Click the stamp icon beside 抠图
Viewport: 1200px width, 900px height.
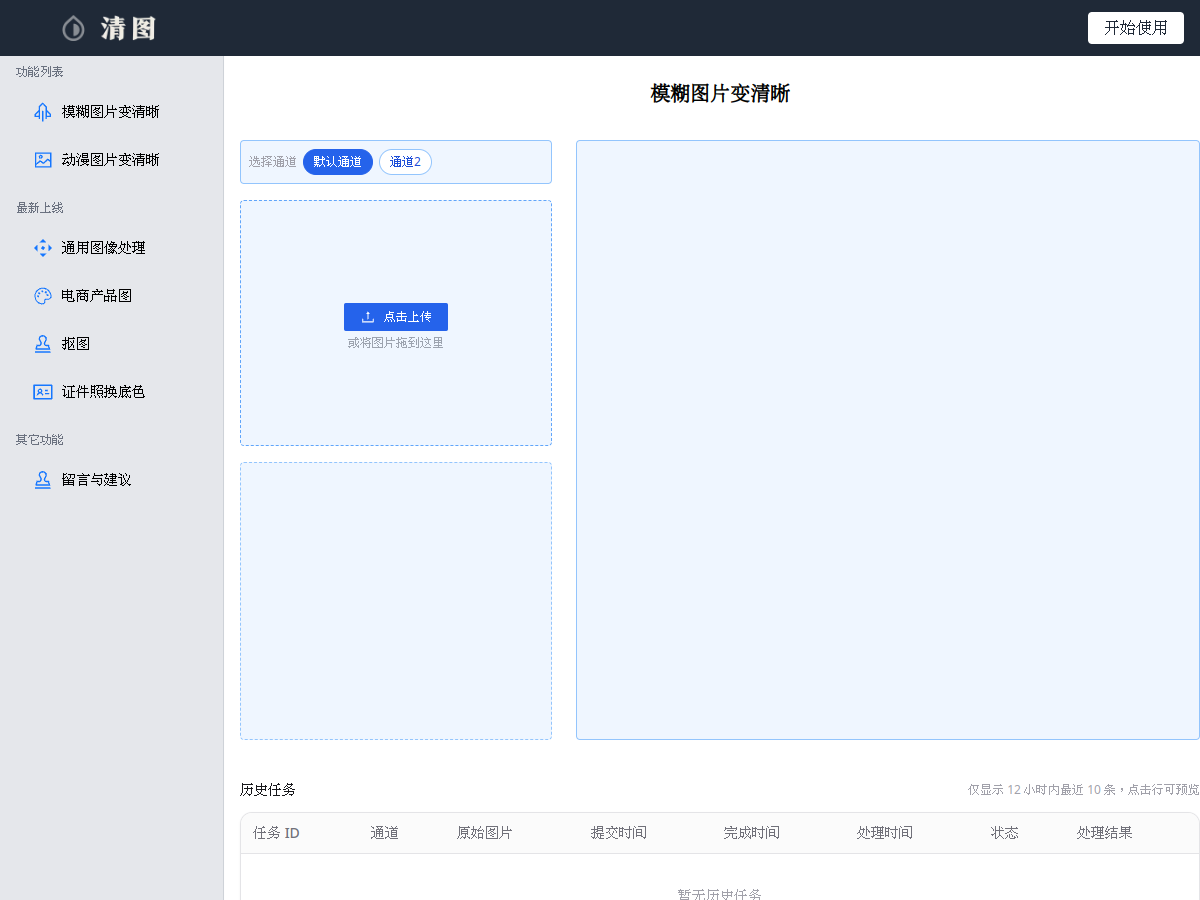click(43, 344)
